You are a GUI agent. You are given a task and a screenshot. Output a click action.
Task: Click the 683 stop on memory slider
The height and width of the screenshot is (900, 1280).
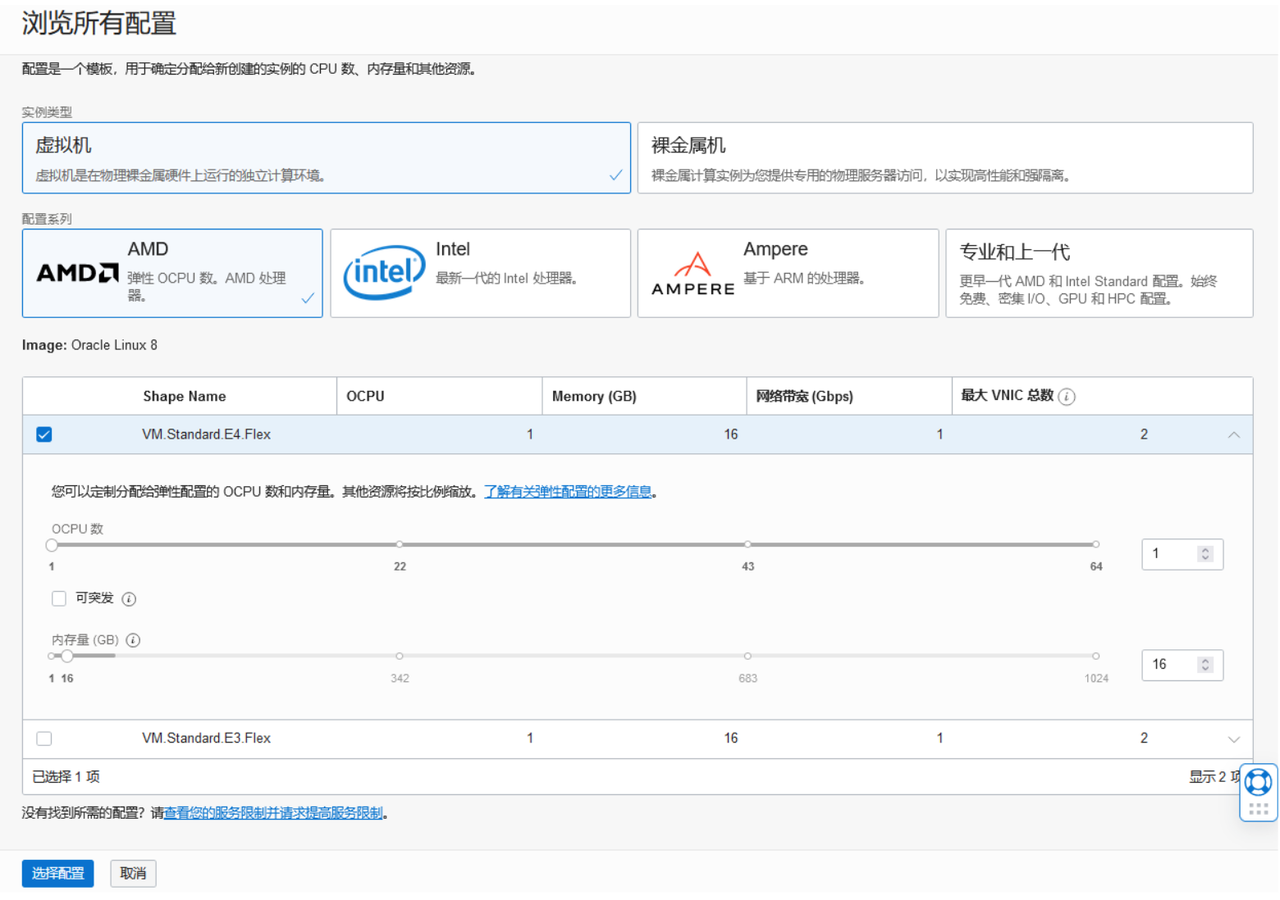pos(748,656)
